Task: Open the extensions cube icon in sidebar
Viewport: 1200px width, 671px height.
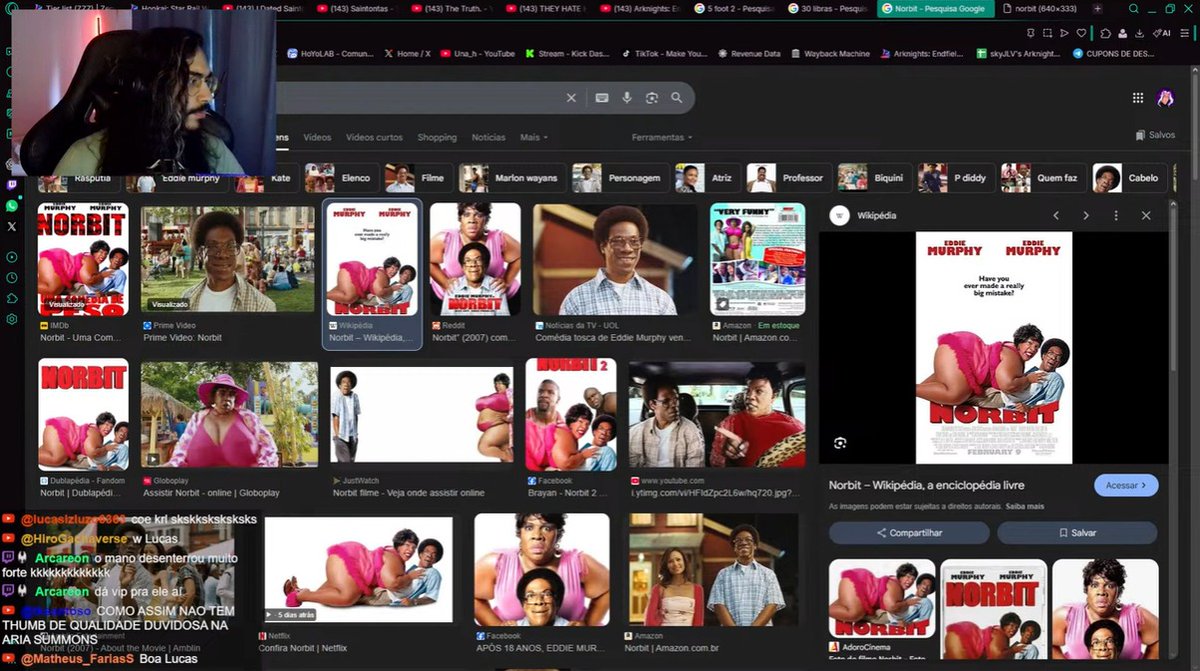Action: point(11,298)
